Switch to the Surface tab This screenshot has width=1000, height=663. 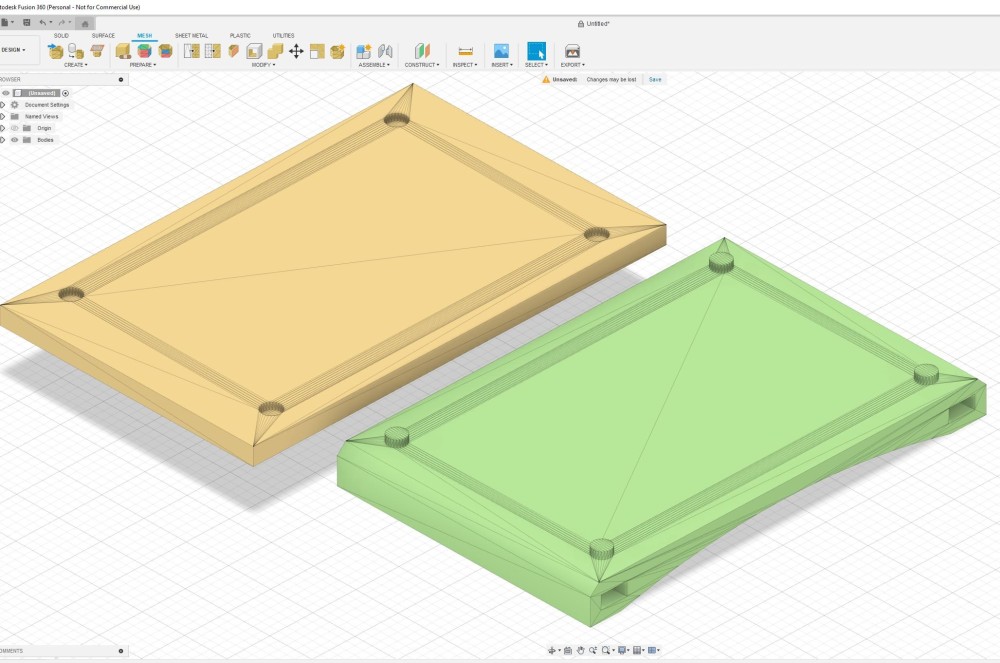click(103, 35)
